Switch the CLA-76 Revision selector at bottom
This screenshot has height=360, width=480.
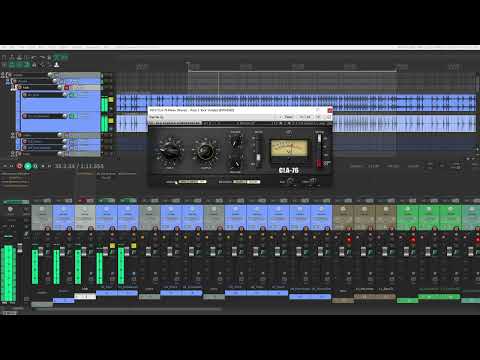pyautogui.click(x=192, y=182)
